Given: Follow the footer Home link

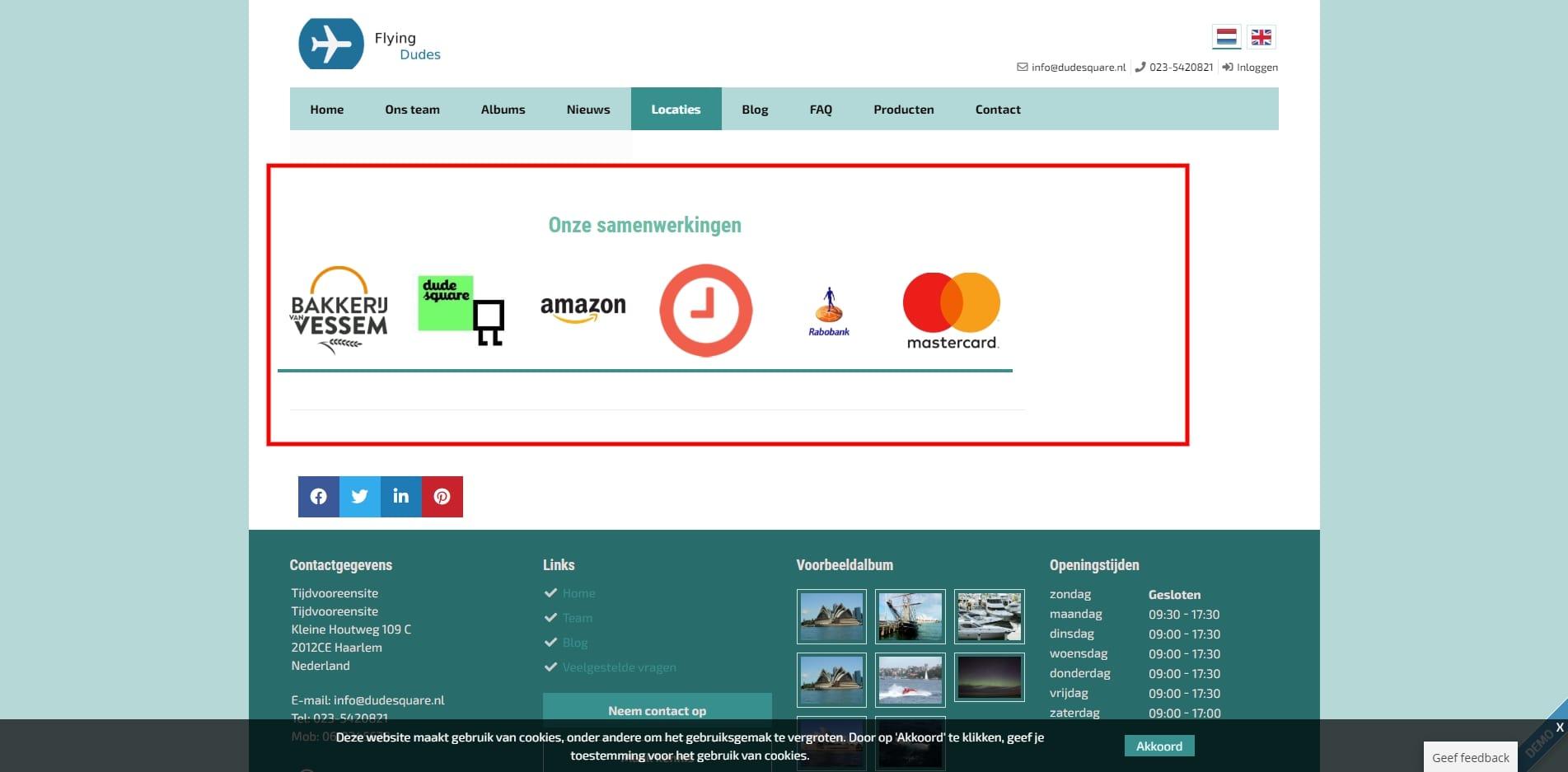Looking at the screenshot, I should click(x=578, y=593).
